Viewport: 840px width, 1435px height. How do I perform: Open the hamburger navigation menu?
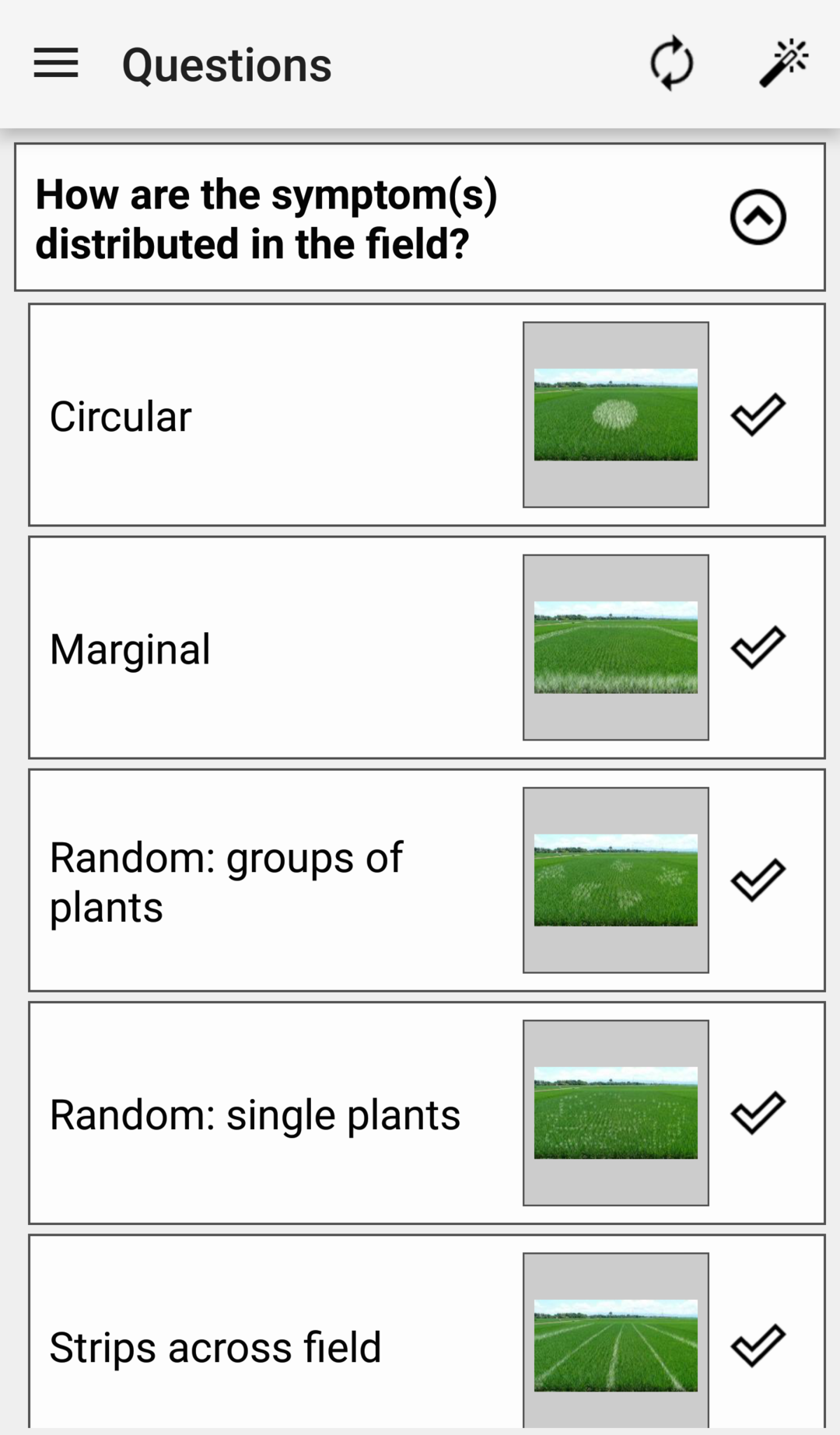click(x=56, y=63)
